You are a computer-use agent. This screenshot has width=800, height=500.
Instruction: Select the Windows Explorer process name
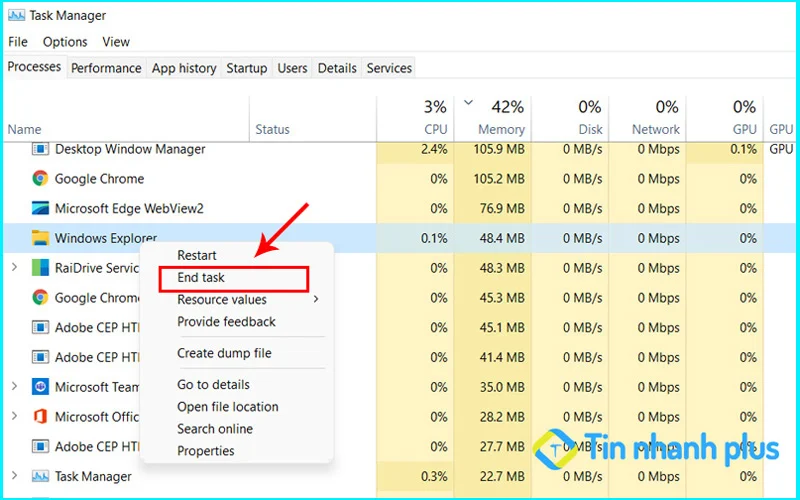(106, 238)
